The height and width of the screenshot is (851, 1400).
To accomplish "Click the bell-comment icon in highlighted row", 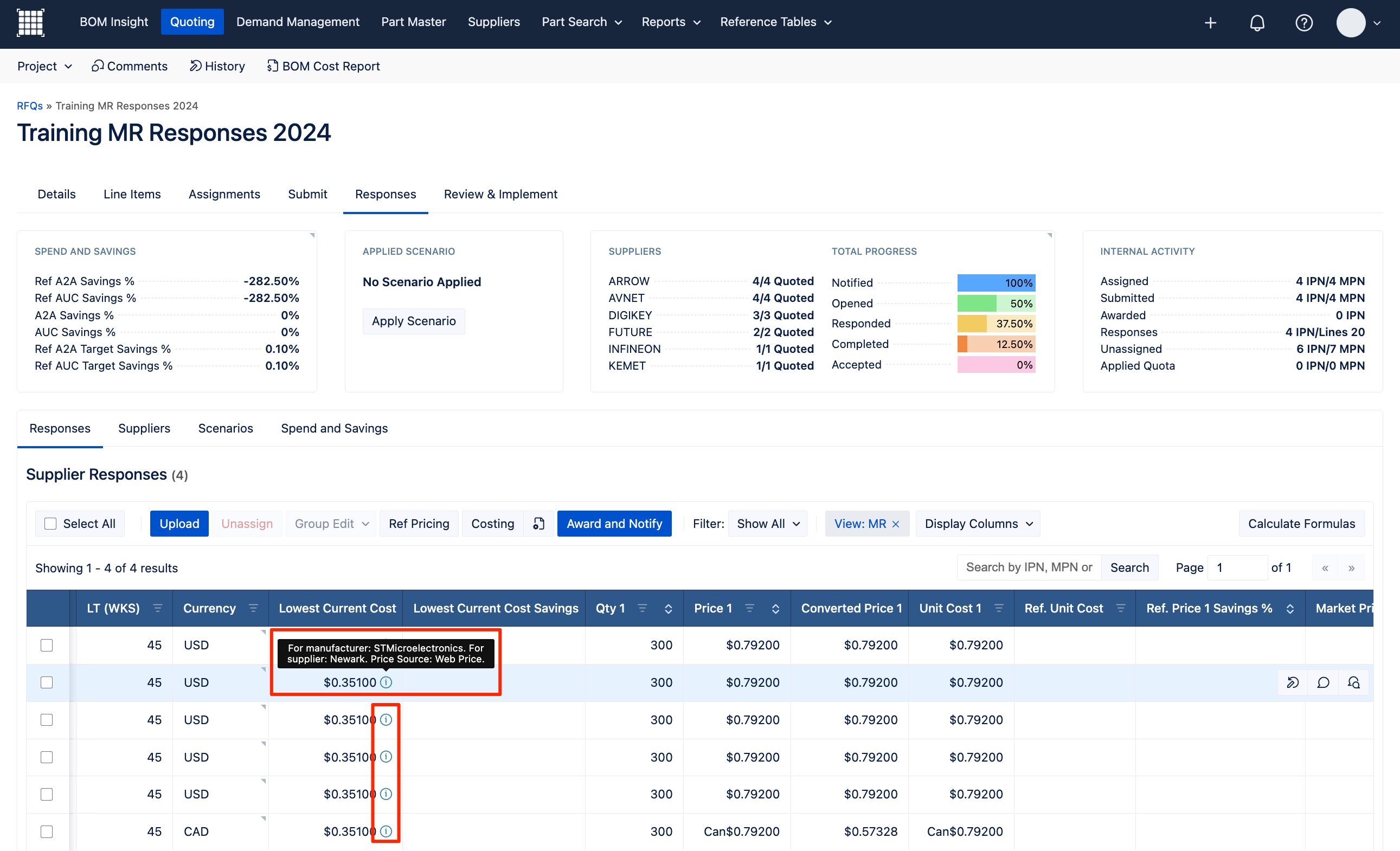I will (1353, 682).
